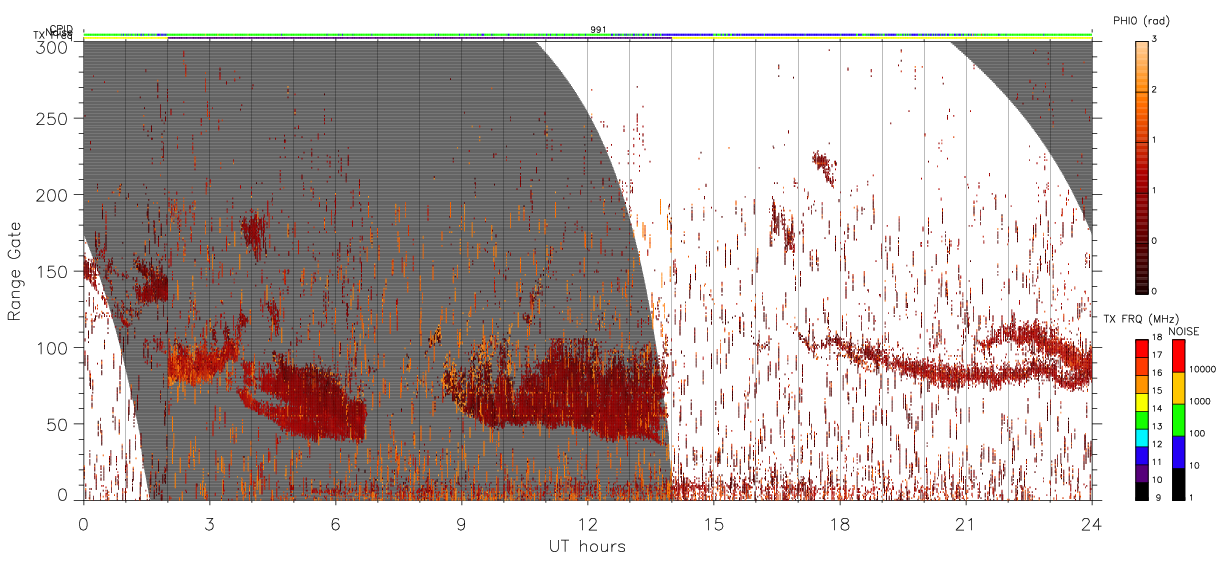Click the '150' tick on the Range Gate axis
The width and height of the screenshot is (1228, 567).
coord(52,271)
